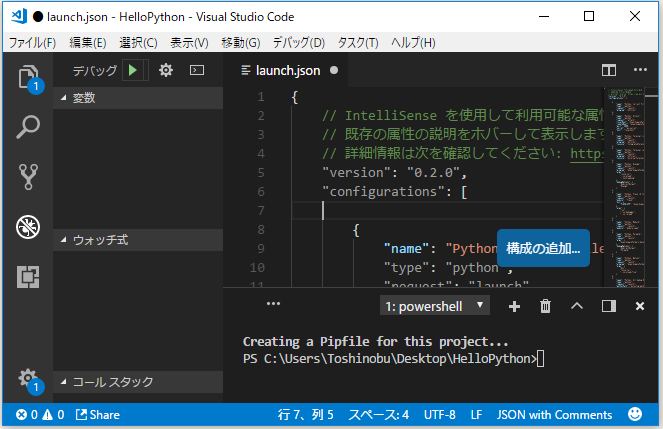Open editor more actions ellipsis

pyautogui.click(x=640, y=70)
